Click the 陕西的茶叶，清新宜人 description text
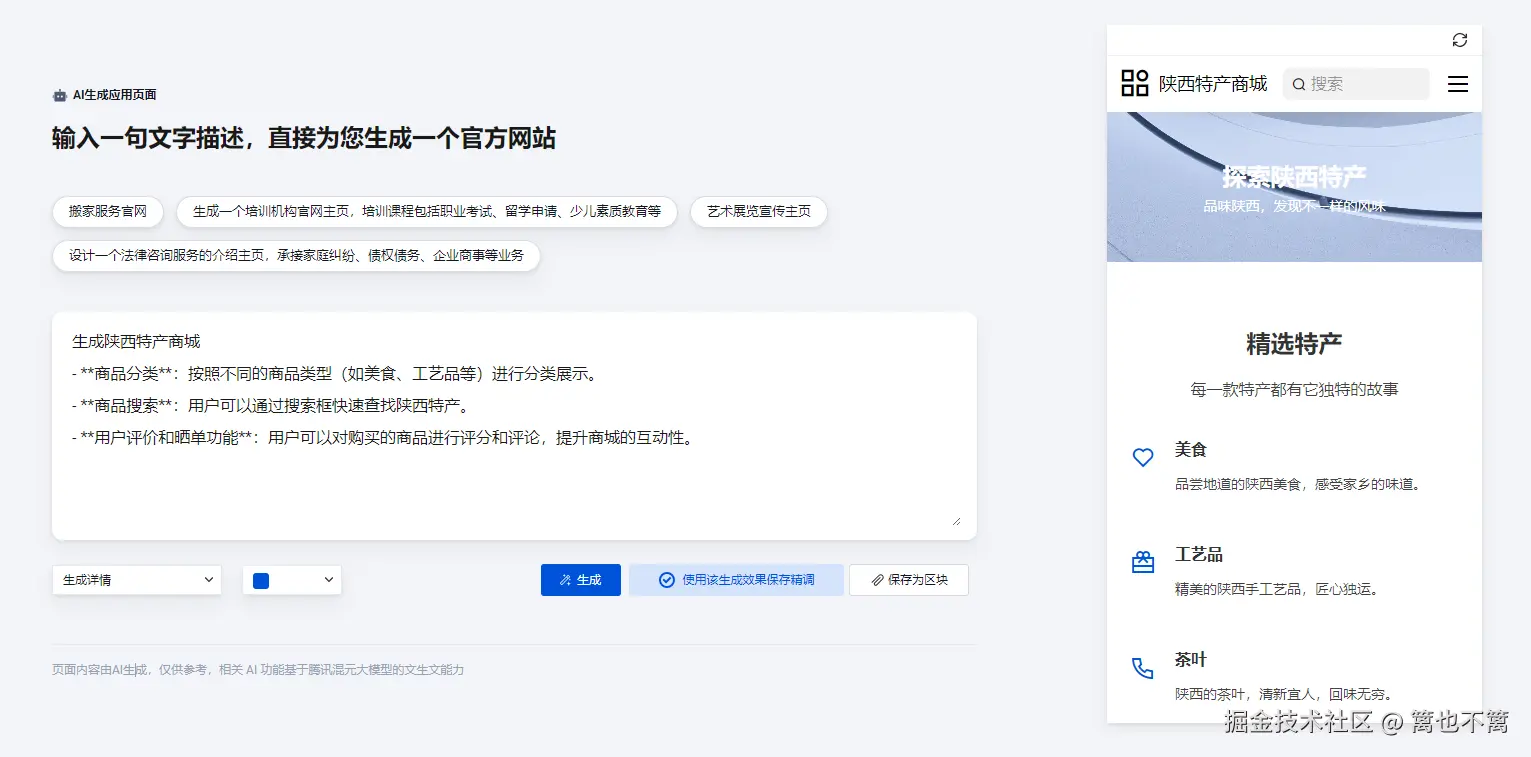 1284,694
